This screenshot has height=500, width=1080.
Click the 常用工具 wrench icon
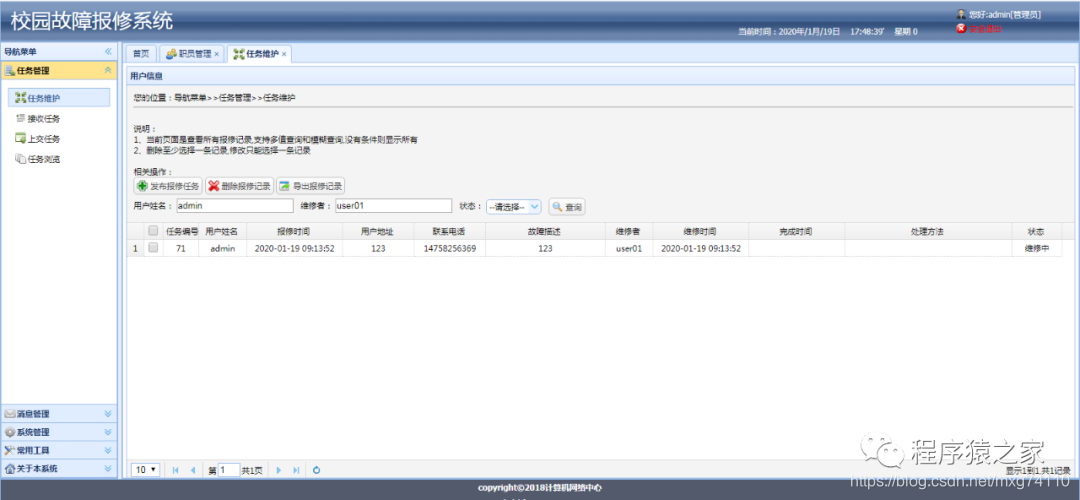[10, 450]
